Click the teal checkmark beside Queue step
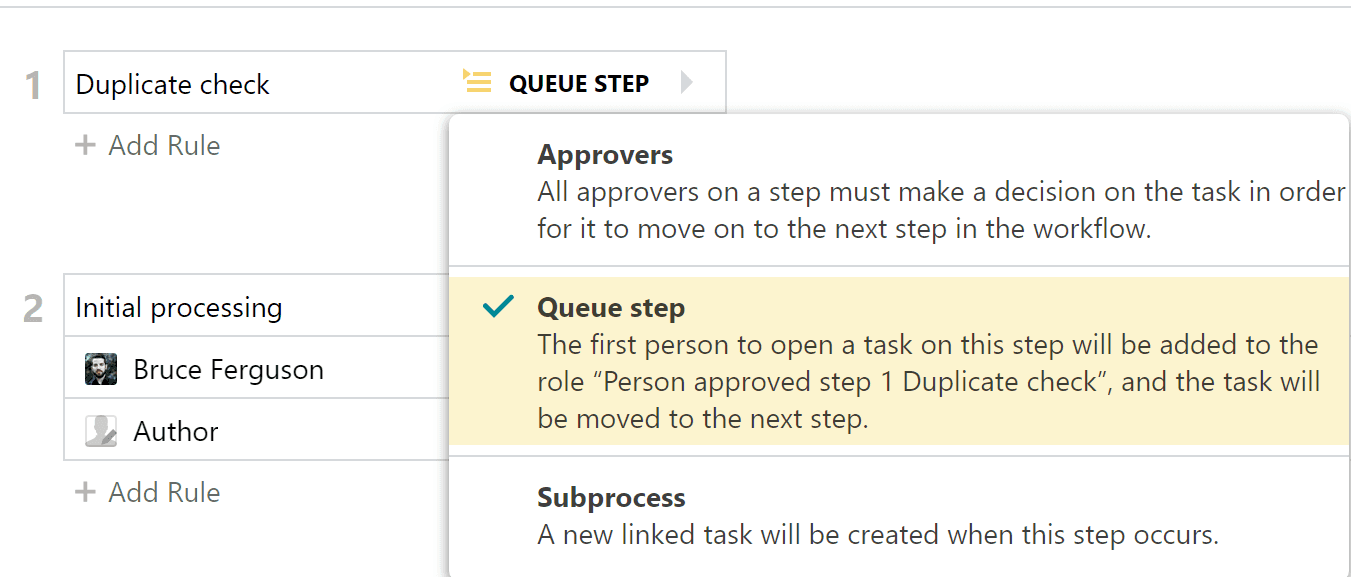 pos(497,307)
